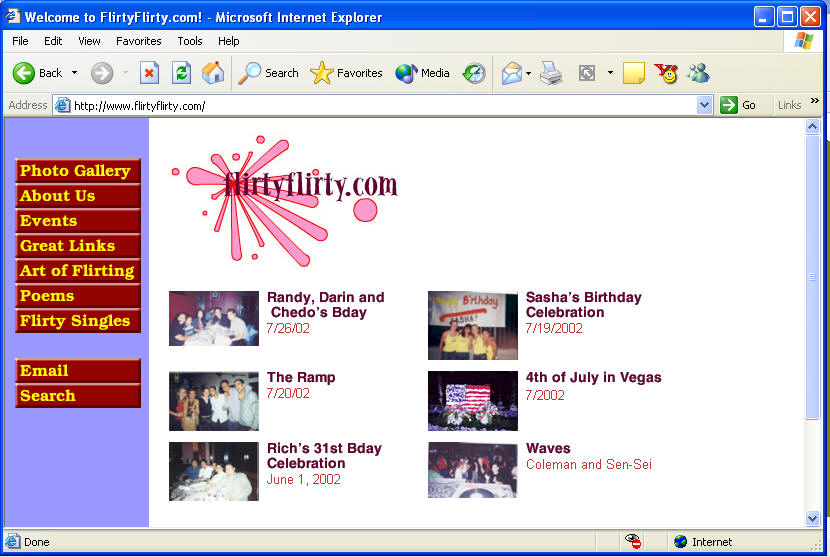Click the grey square toolbar icon

point(587,73)
